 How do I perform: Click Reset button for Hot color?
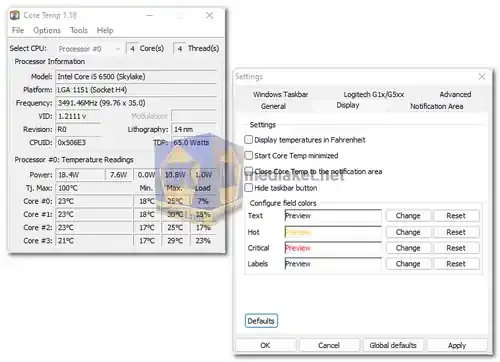tap(456, 232)
